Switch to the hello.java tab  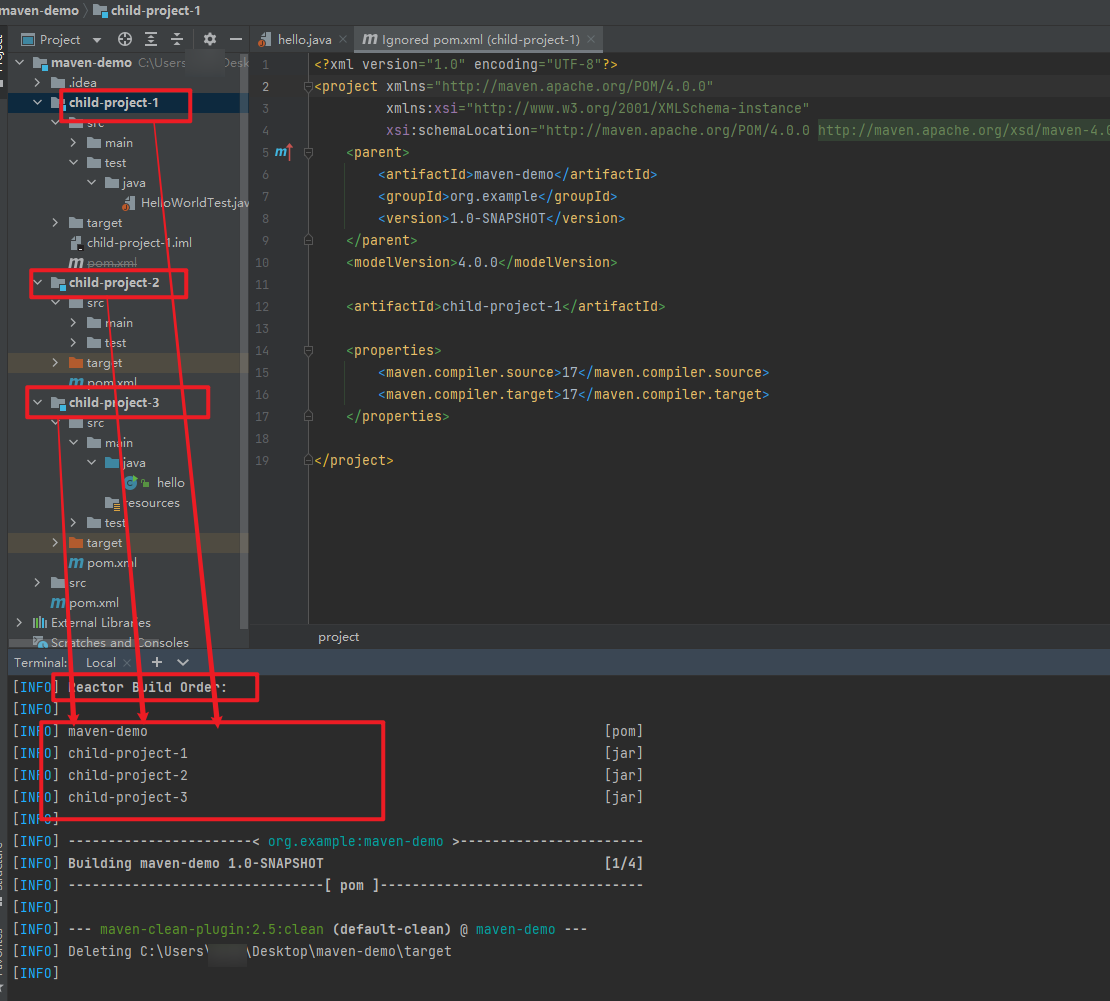[303, 40]
